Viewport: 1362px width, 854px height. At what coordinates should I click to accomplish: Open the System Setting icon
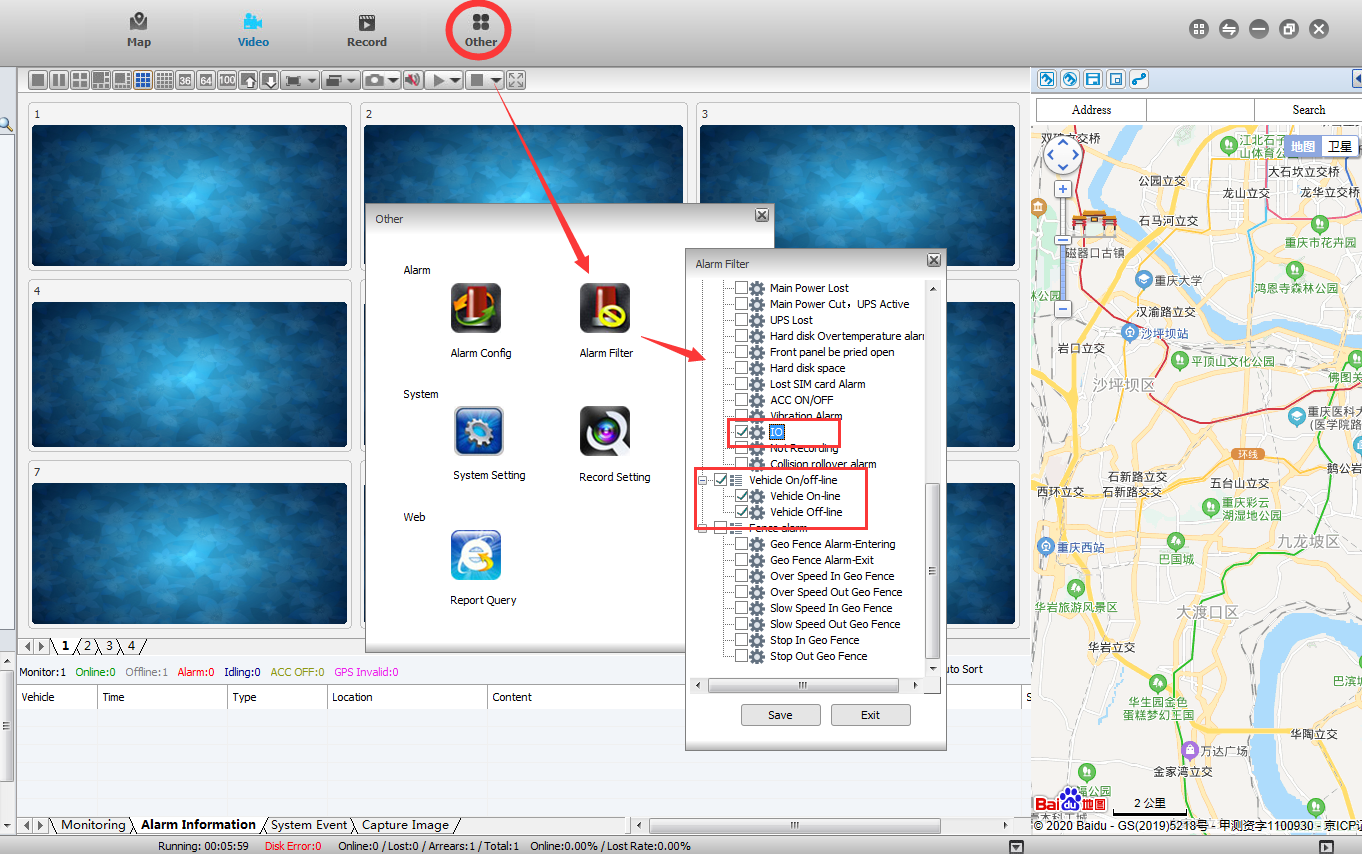click(478, 431)
